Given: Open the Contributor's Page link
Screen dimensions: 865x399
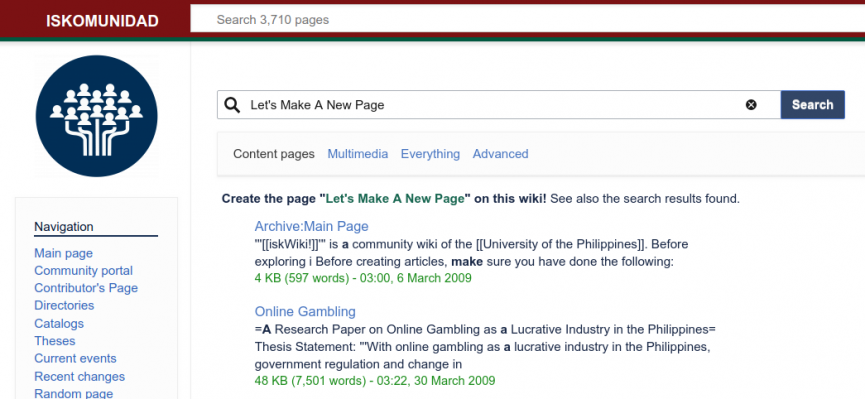Looking at the screenshot, I should click(x=86, y=288).
